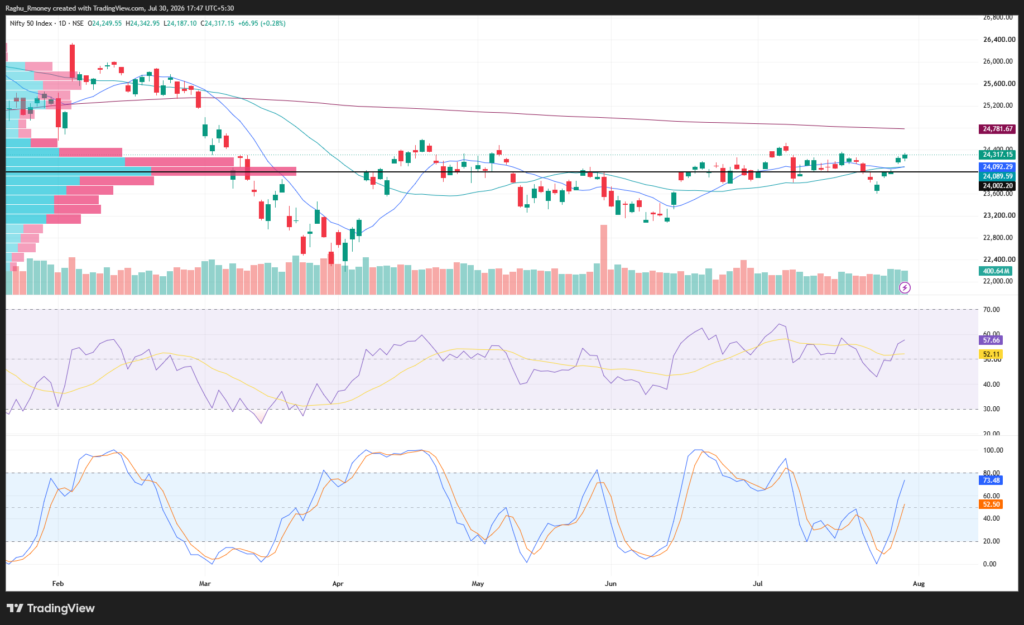The image size is (1024, 625).
Task: Click the open value O24,249.55
Action: (106, 24)
